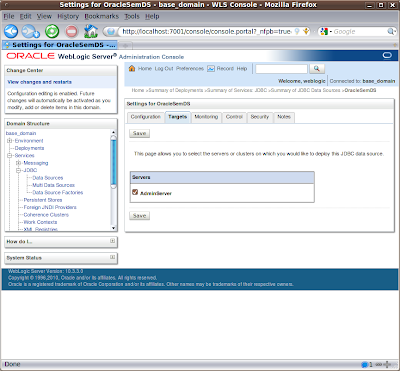Stop loading with the red stop icon

tap(71, 32)
